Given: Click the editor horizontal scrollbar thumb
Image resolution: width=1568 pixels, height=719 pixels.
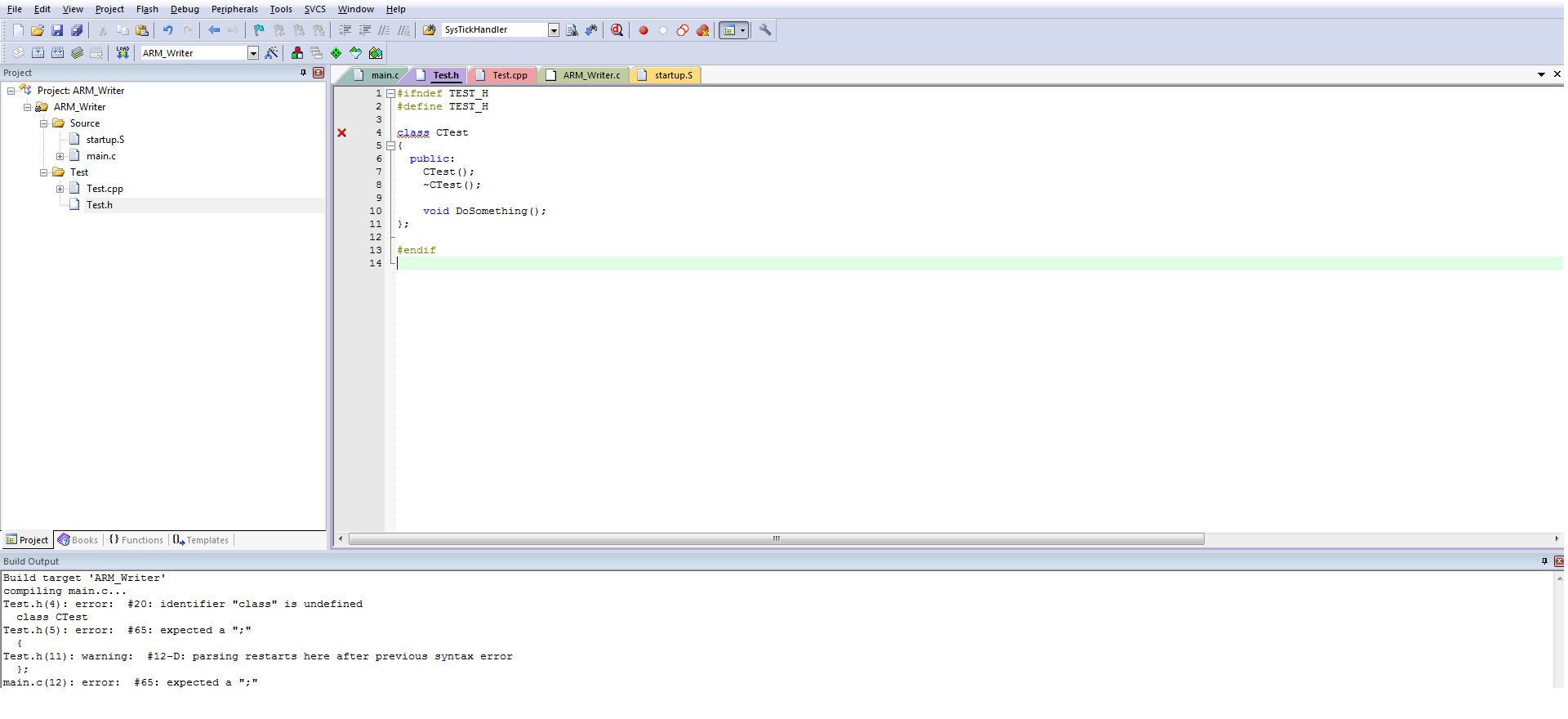Looking at the screenshot, I should [777, 539].
